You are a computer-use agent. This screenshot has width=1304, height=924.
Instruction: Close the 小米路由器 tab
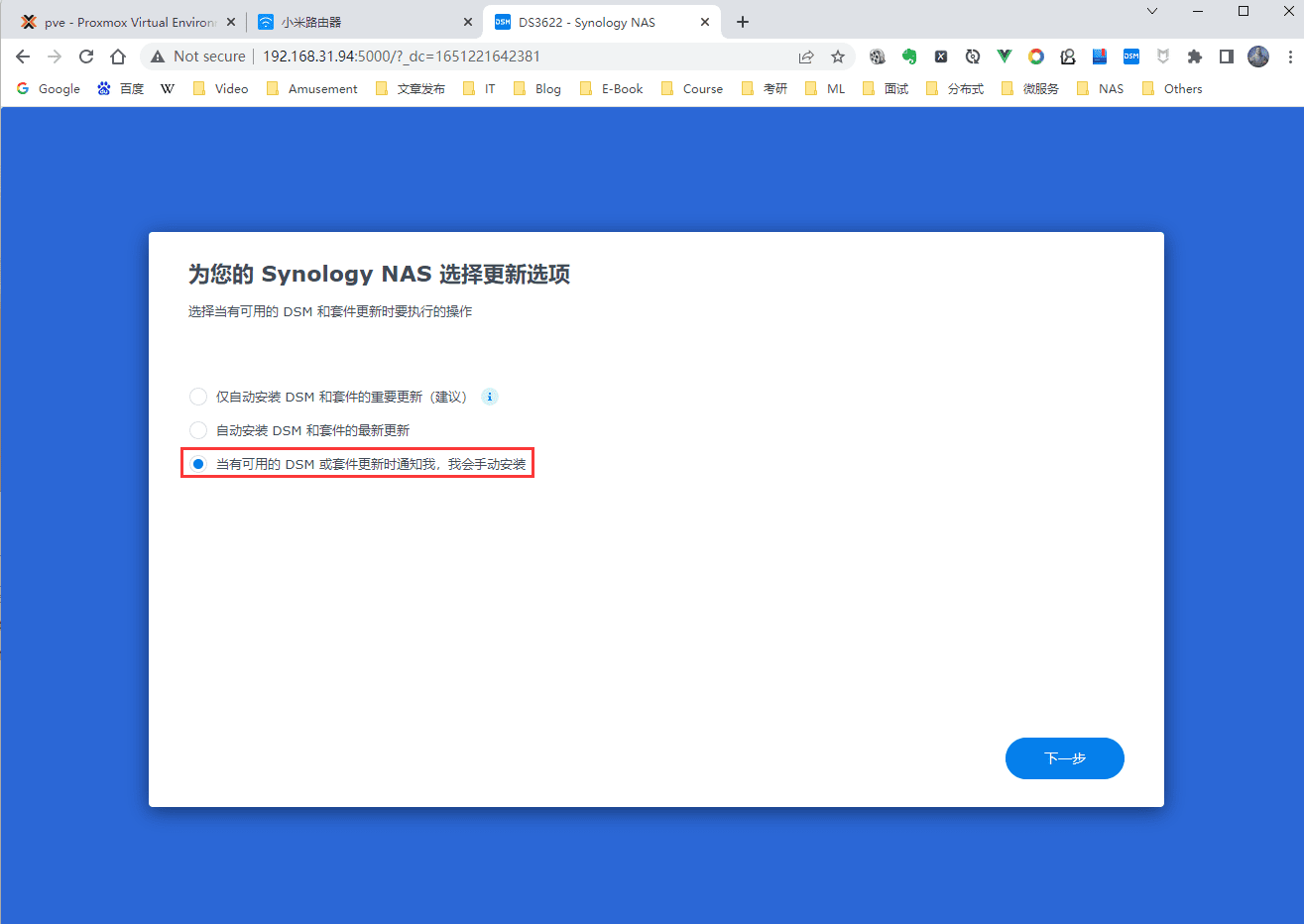click(x=468, y=22)
